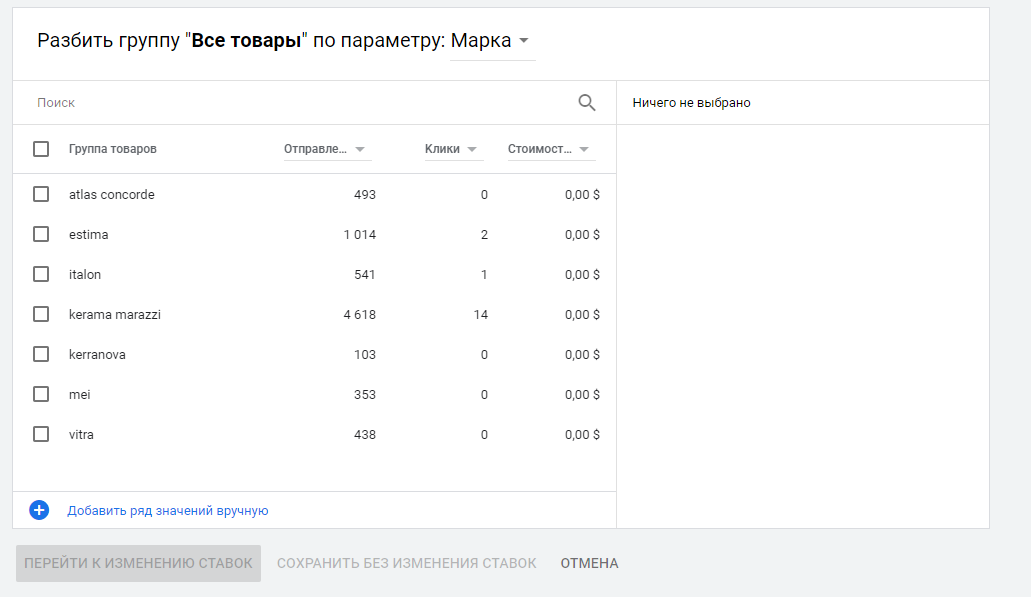Tick the mei row checkbox
Viewport: 1031px width, 597px height.
(x=41, y=394)
